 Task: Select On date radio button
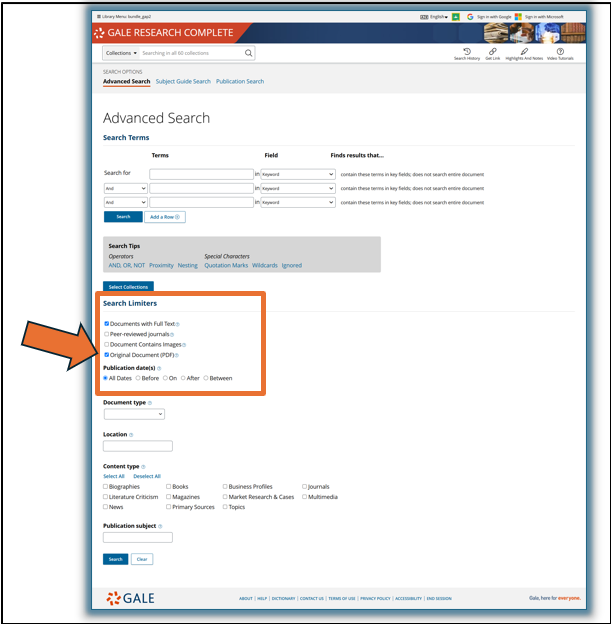[165, 378]
